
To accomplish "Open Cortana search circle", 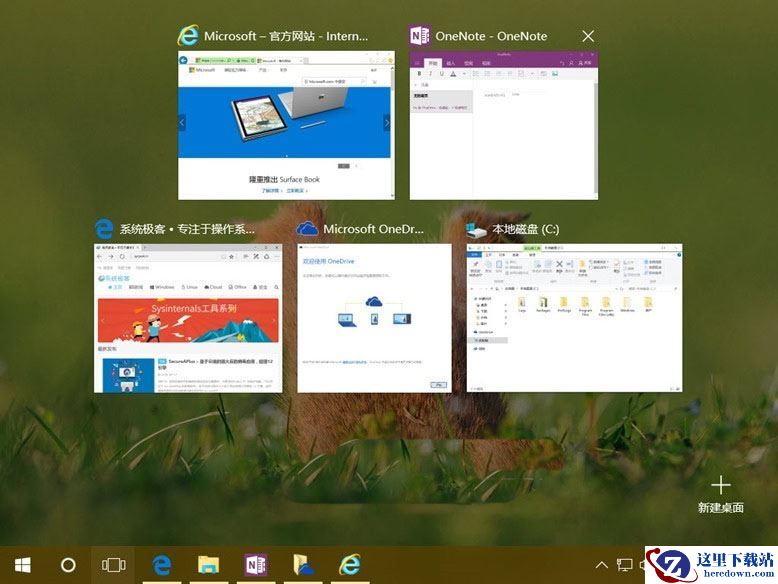I will click(x=68, y=565).
